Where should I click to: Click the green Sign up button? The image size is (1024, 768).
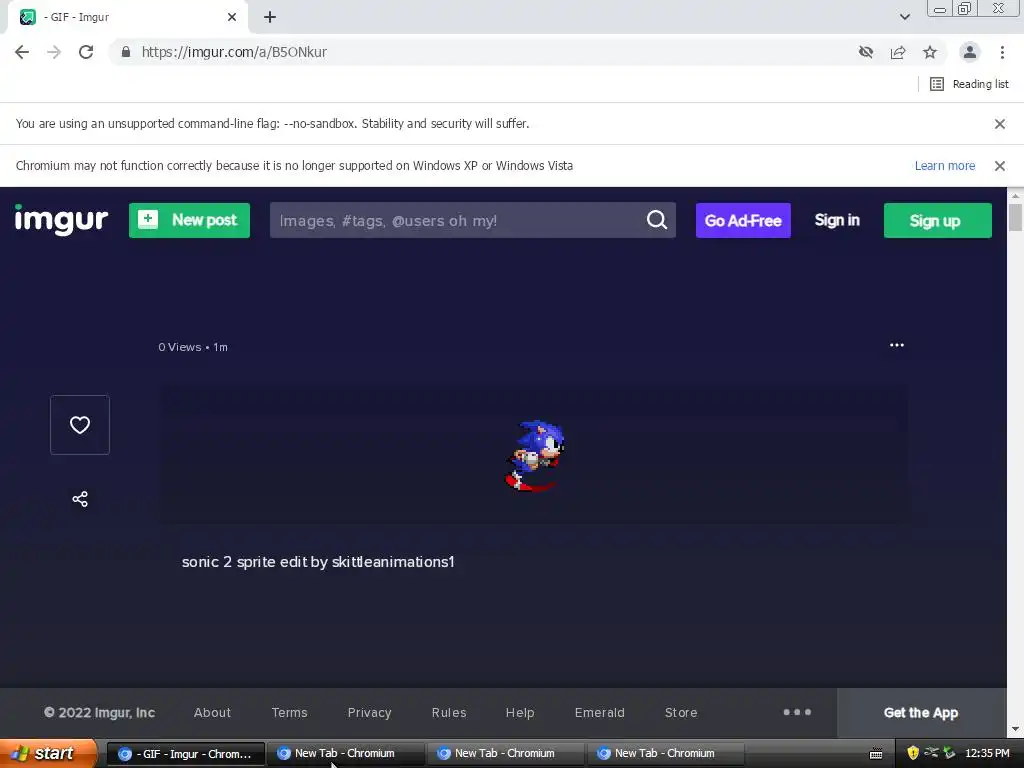point(938,220)
